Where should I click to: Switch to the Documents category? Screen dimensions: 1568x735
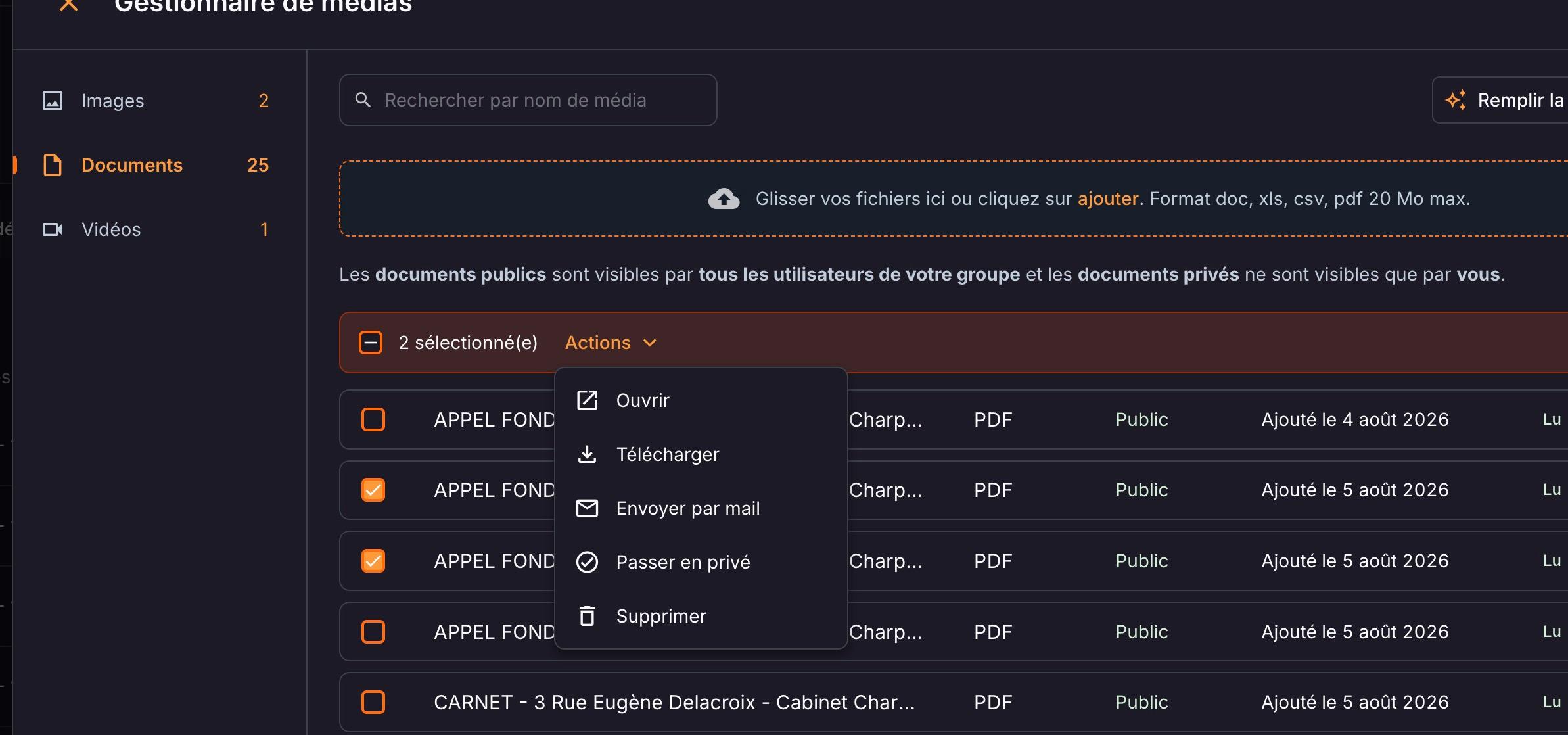156,165
